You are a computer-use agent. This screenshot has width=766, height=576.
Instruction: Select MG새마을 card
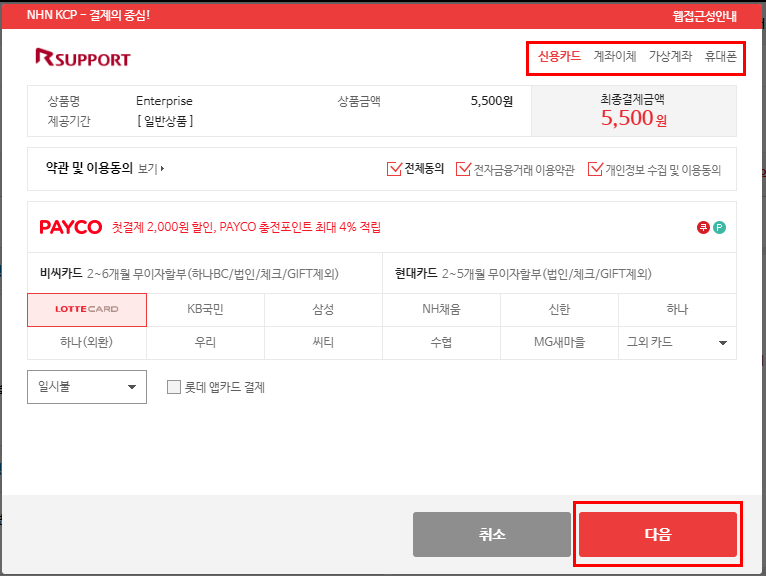point(559,342)
